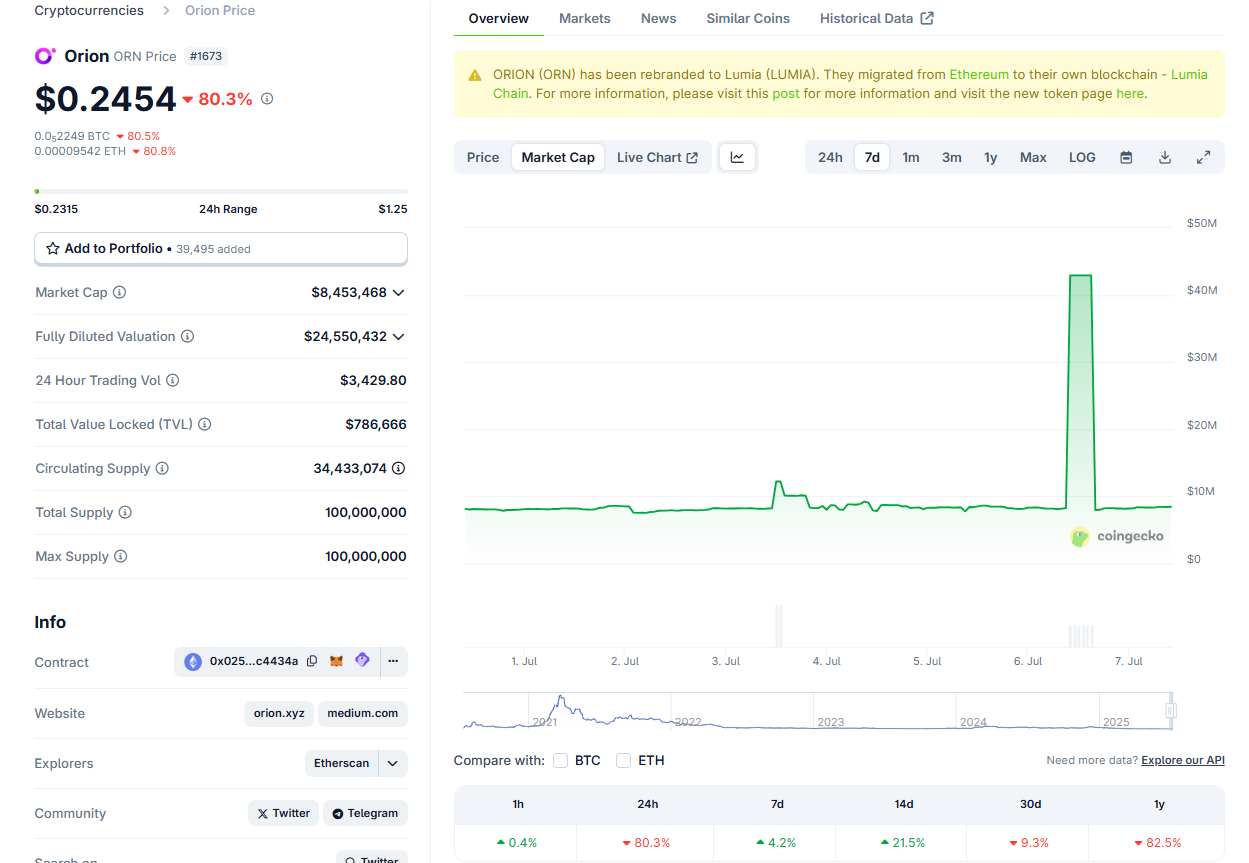Click the right handle of the chart range navigator
Image resolution: width=1249 pixels, height=863 pixels.
pyautogui.click(x=1171, y=711)
